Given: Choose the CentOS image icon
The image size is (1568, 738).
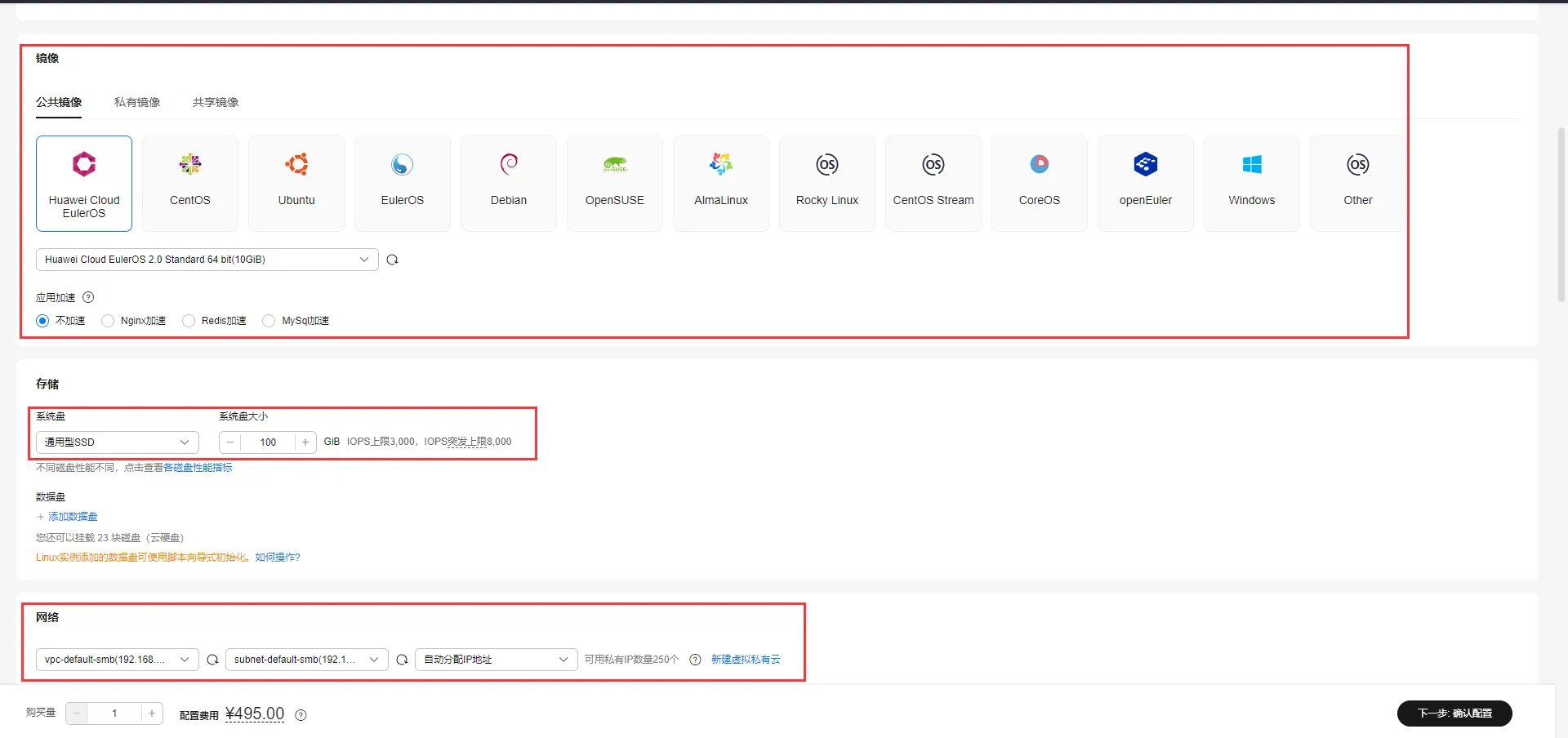Looking at the screenshot, I should (190, 164).
